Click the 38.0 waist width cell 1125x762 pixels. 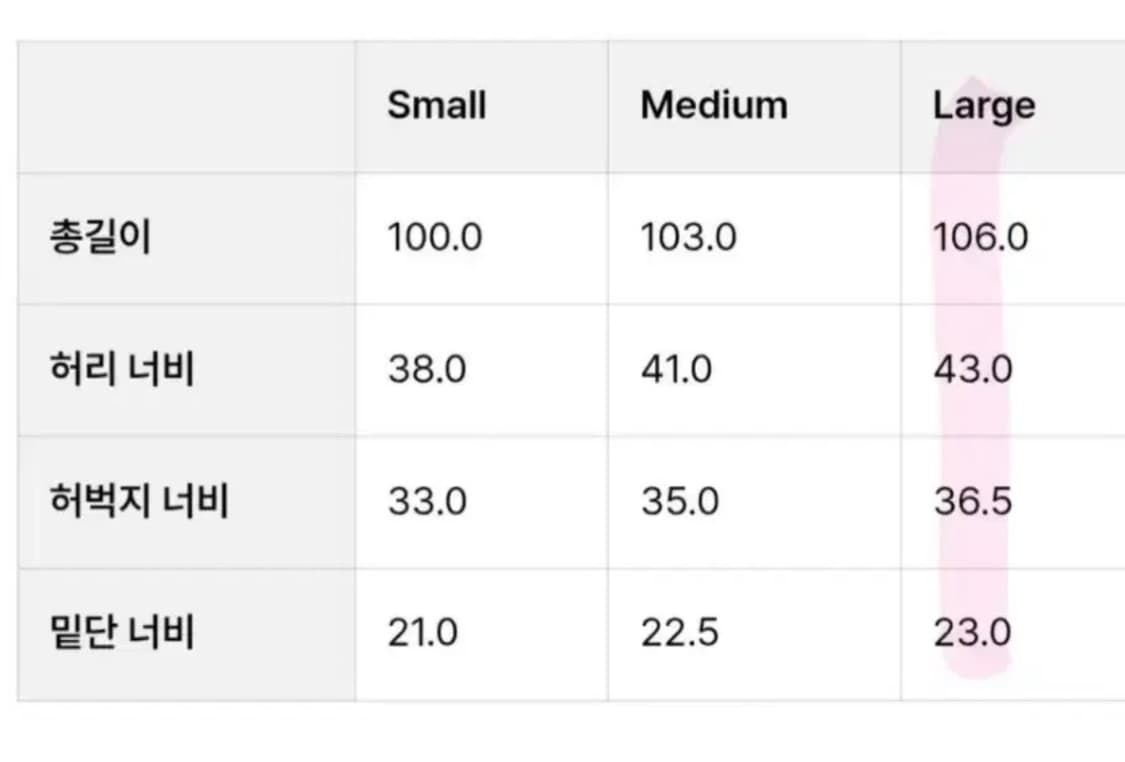[427, 370]
